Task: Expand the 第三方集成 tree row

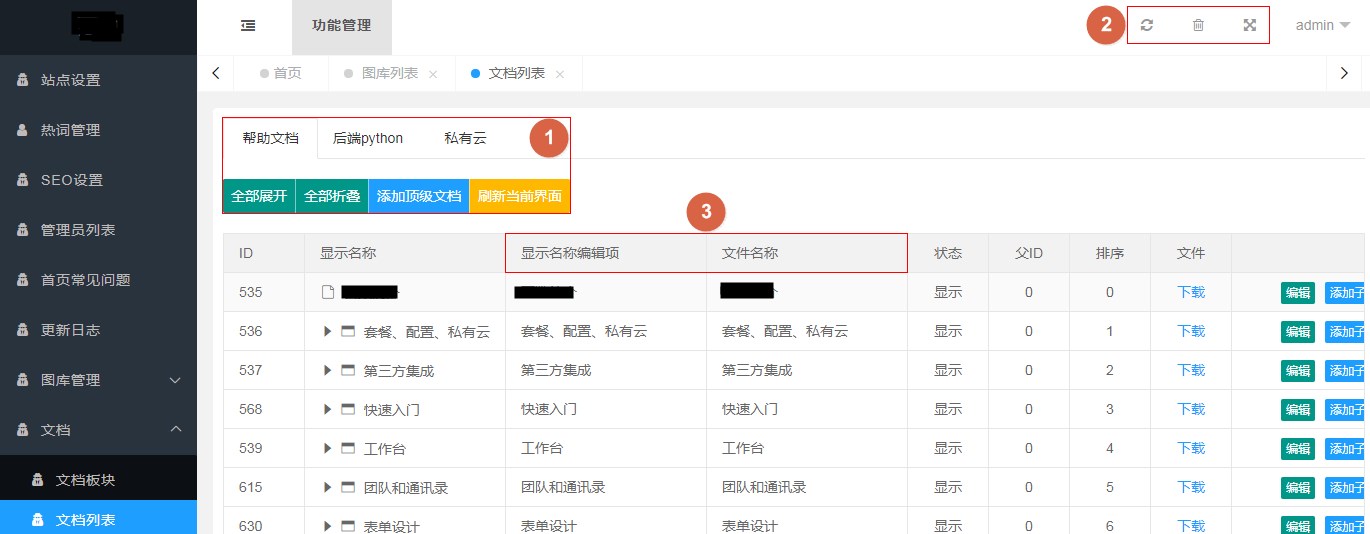Action: (328, 370)
